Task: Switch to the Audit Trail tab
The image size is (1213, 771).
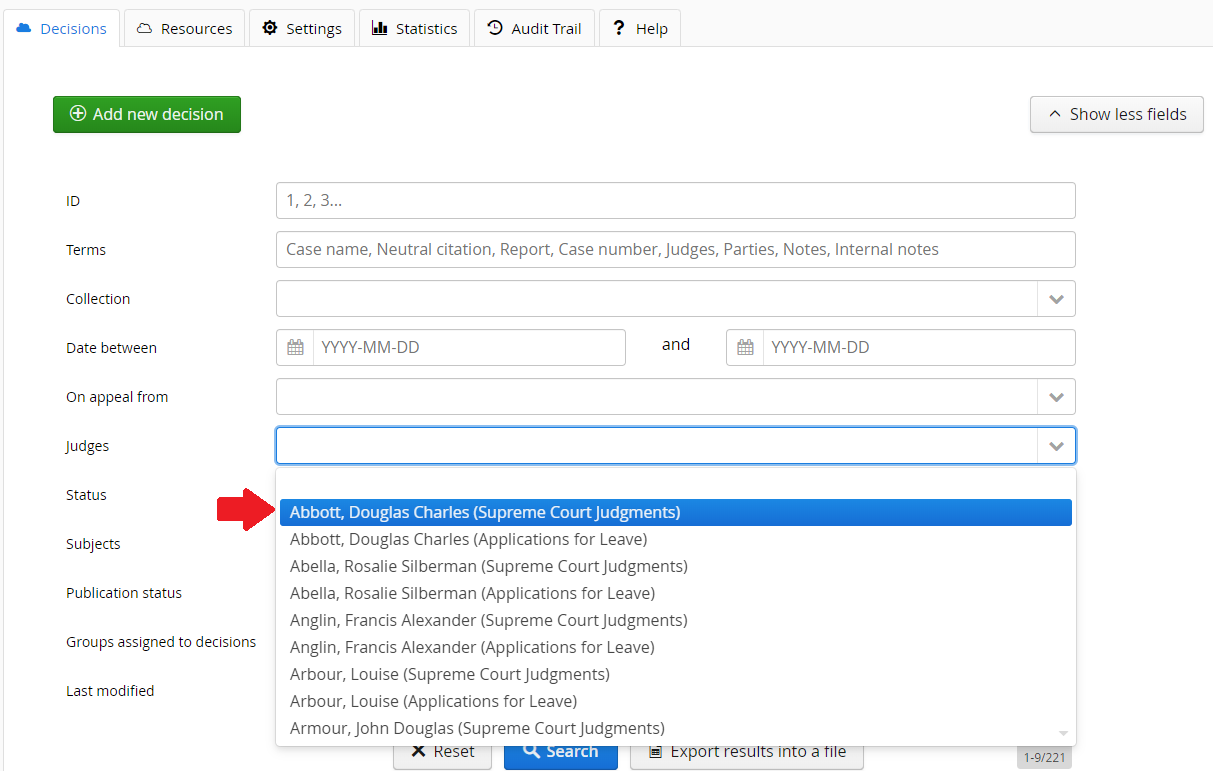Action: point(534,29)
